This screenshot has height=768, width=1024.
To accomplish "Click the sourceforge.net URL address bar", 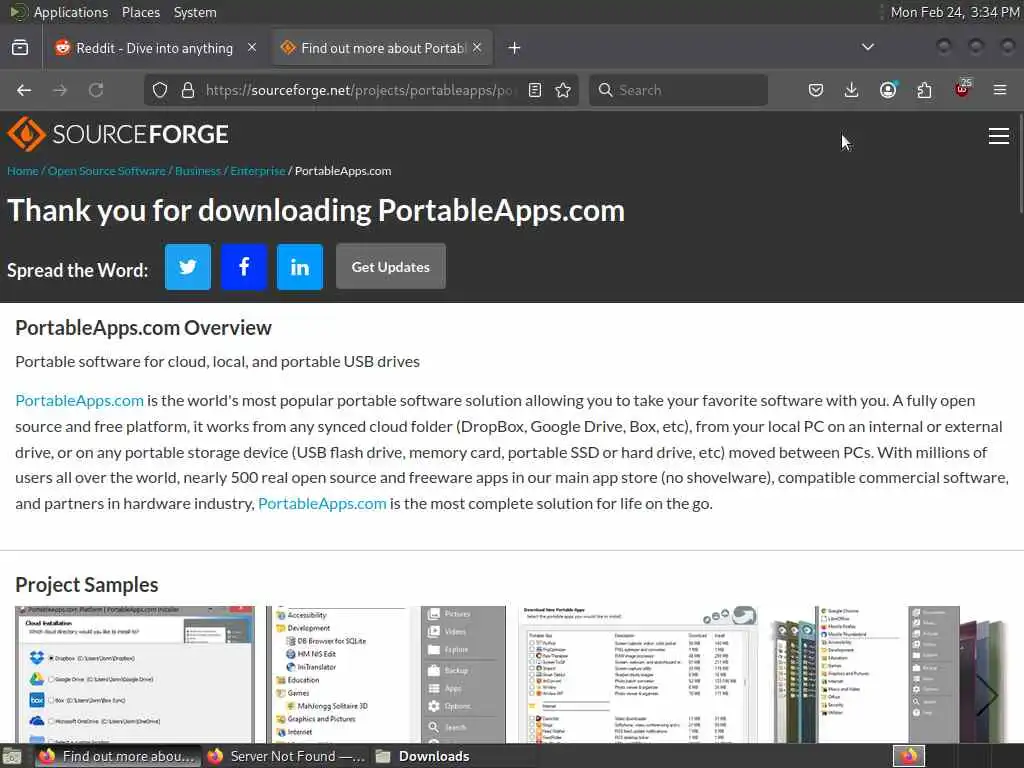I will [x=358, y=90].
